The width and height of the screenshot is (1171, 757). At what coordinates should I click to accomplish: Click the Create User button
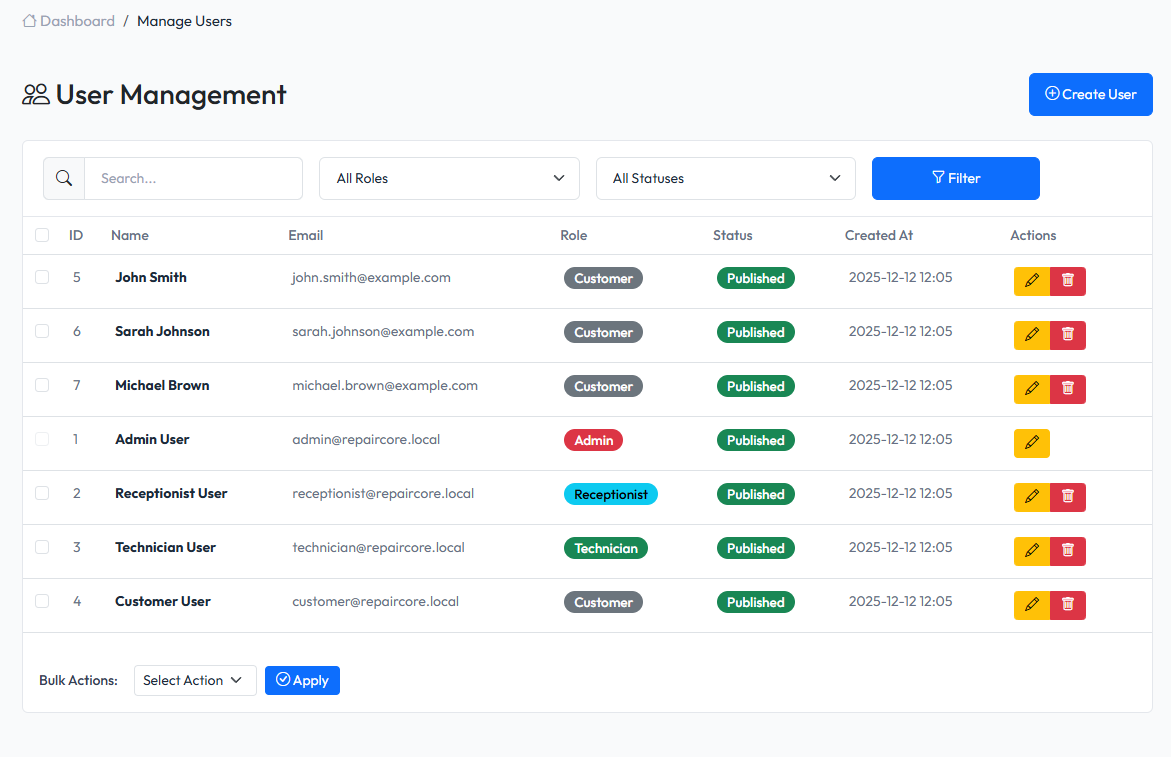point(1090,93)
